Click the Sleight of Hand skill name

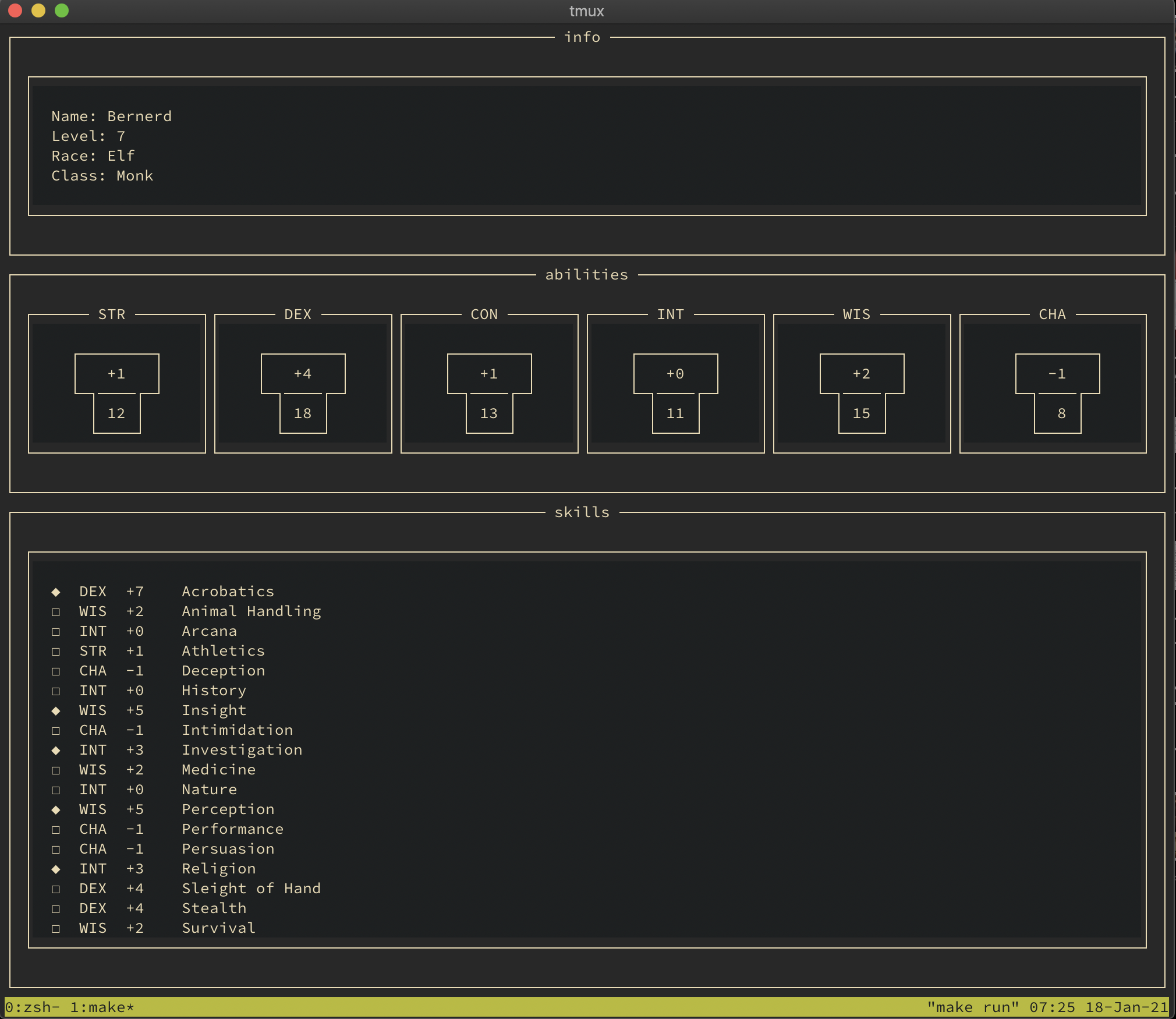pyautogui.click(x=251, y=889)
